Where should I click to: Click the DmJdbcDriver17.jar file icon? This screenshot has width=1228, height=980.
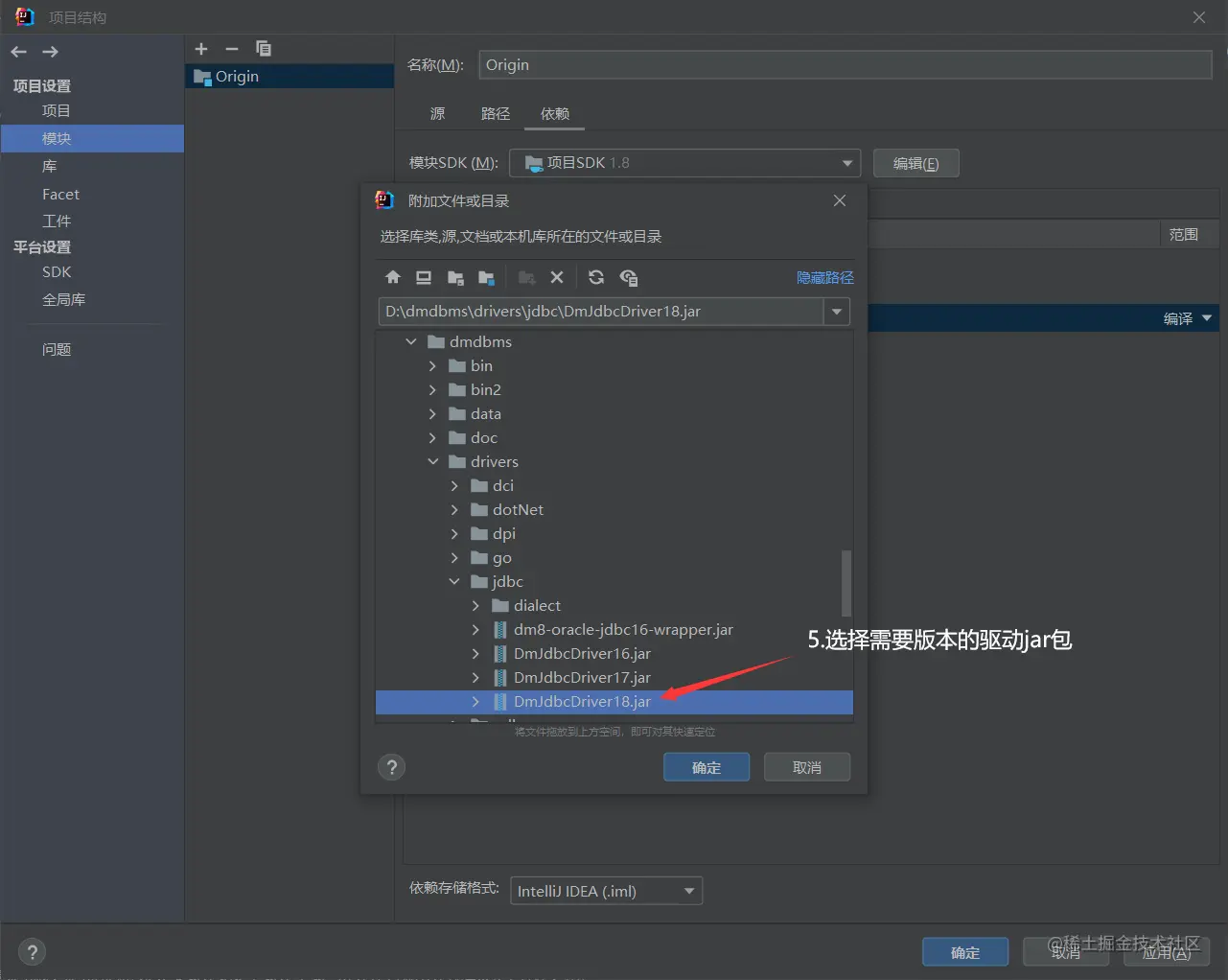pyautogui.click(x=500, y=678)
